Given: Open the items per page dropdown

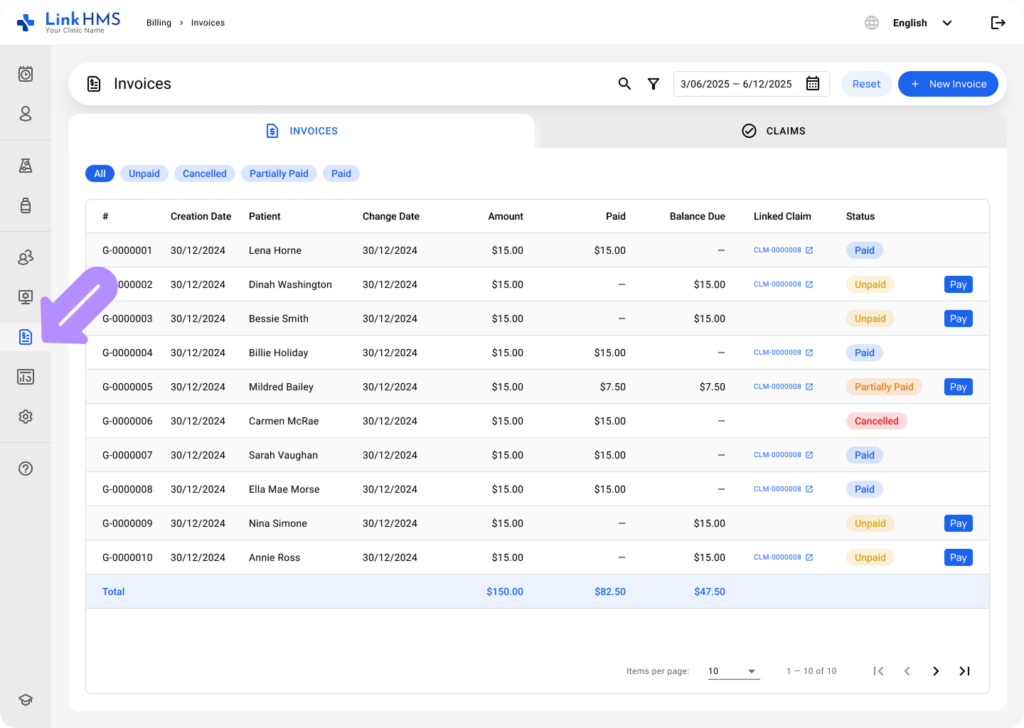Looking at the screenshot, I should (733, 671).
